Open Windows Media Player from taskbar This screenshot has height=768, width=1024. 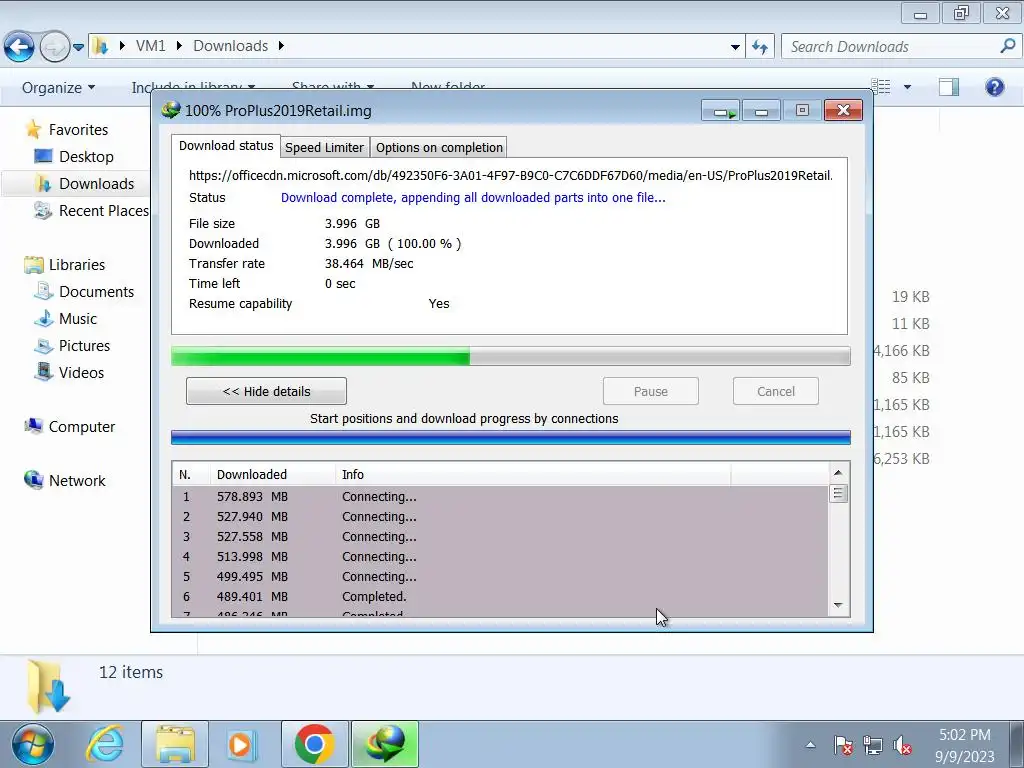pyautogui.click(x=242, y=744)
